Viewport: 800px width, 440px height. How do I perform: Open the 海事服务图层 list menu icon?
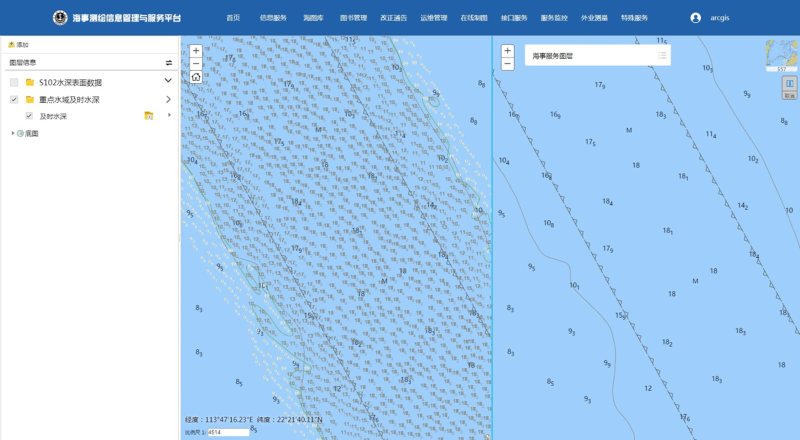[x=662, y=56]
